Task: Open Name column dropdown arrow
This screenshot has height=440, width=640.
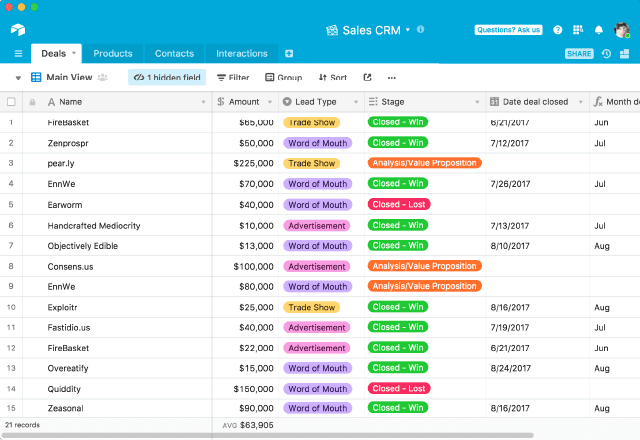Action: [203, 102]
